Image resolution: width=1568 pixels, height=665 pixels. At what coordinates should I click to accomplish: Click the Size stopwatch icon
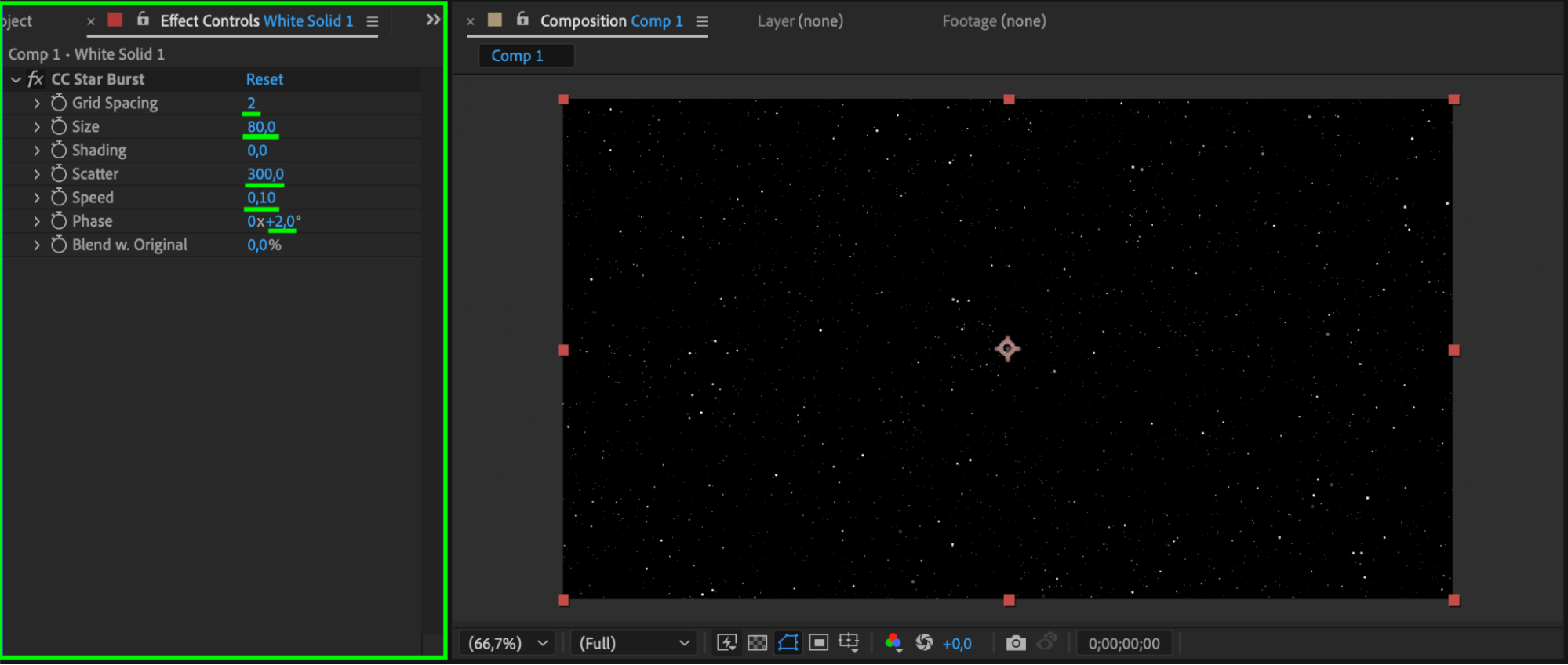[x=59, y=126]
